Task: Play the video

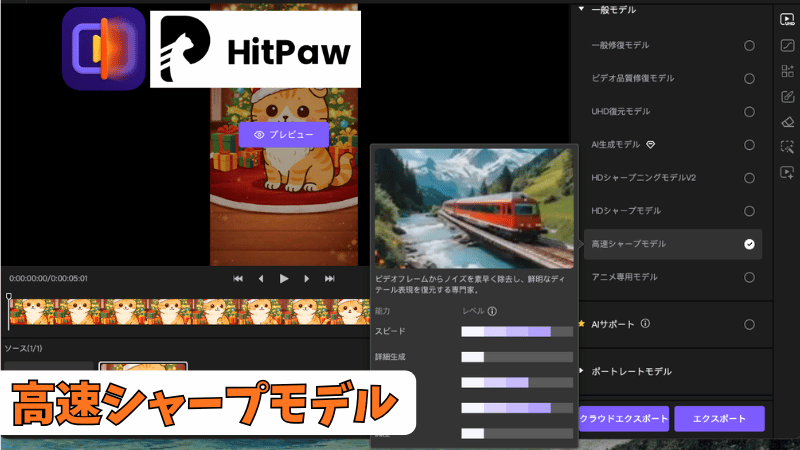Action: [x=284, y=279]
